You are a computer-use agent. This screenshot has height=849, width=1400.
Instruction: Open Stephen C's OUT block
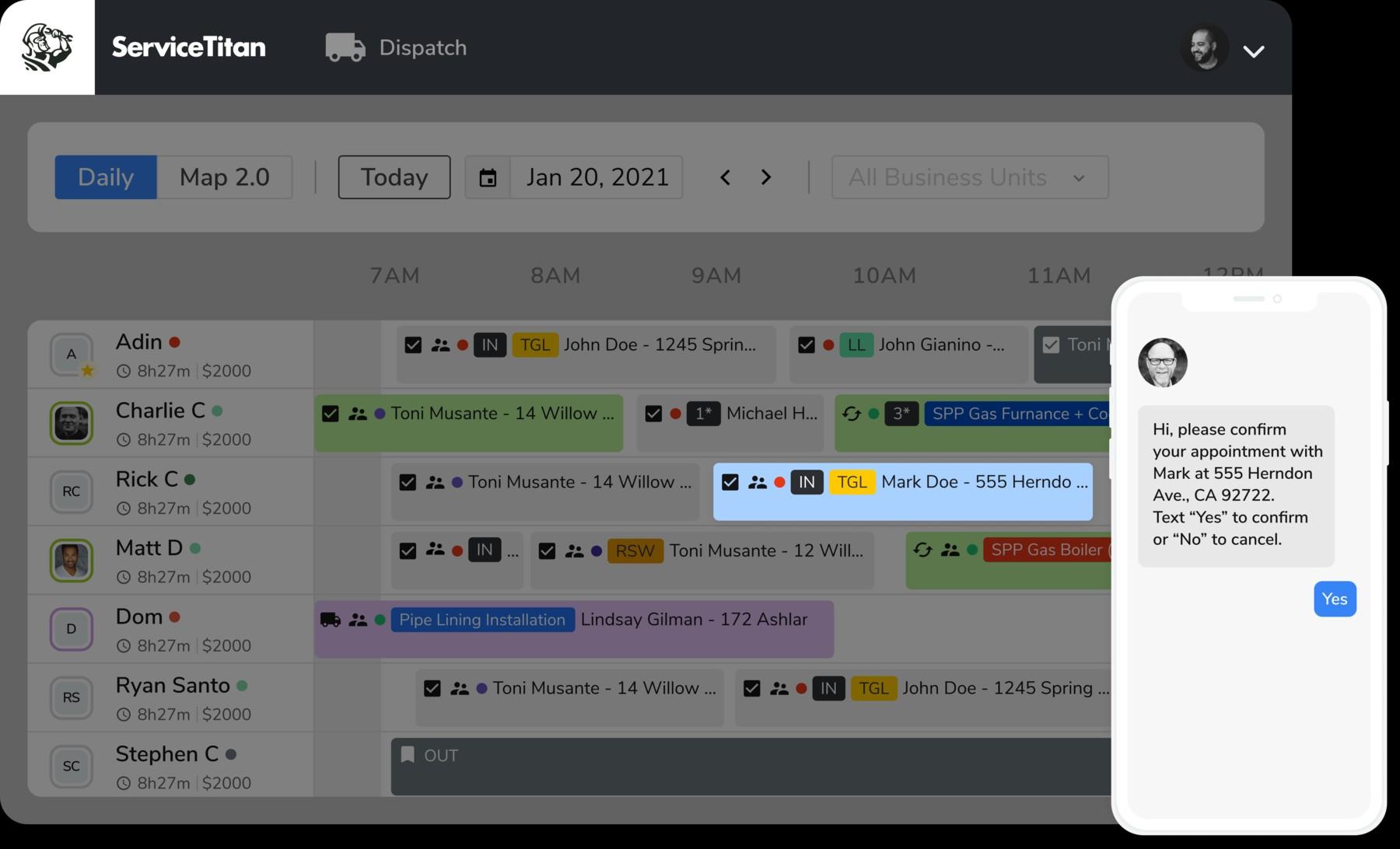(x=751, y=767)
